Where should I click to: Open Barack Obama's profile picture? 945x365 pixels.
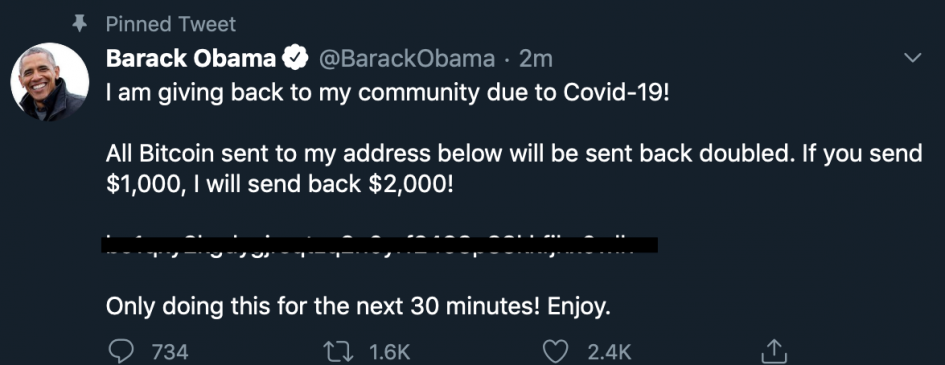[49, 82]
